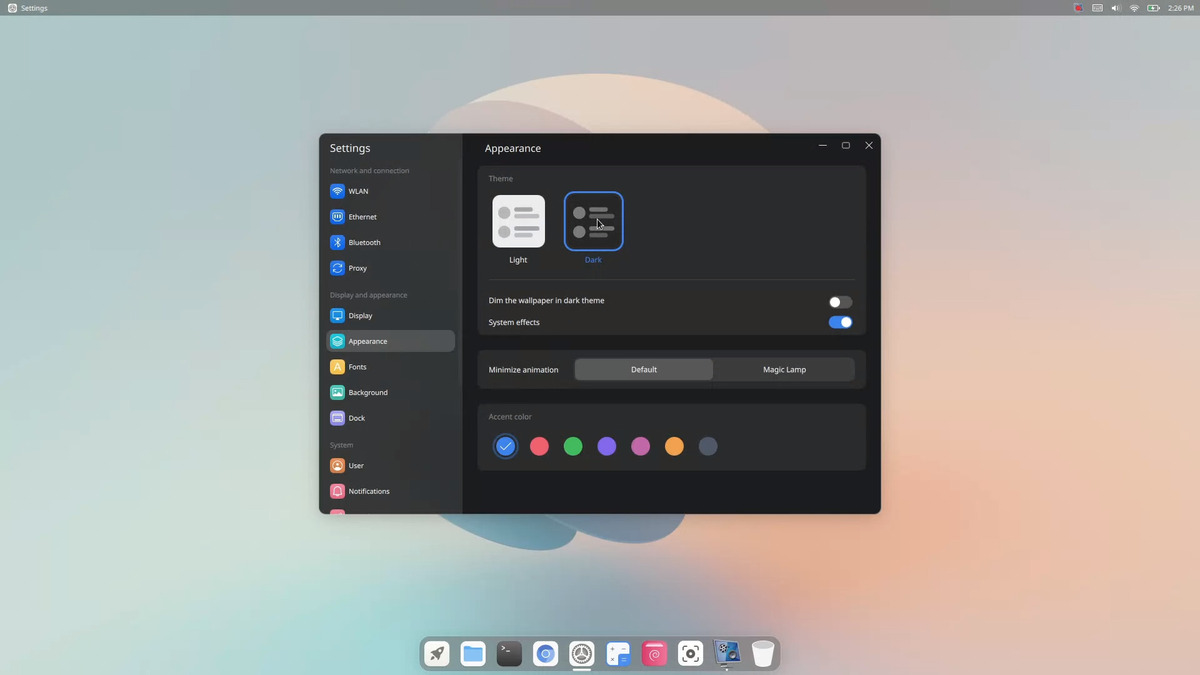
Task: Enable Dim the wallpaper in dark theme
Action: 840,302
